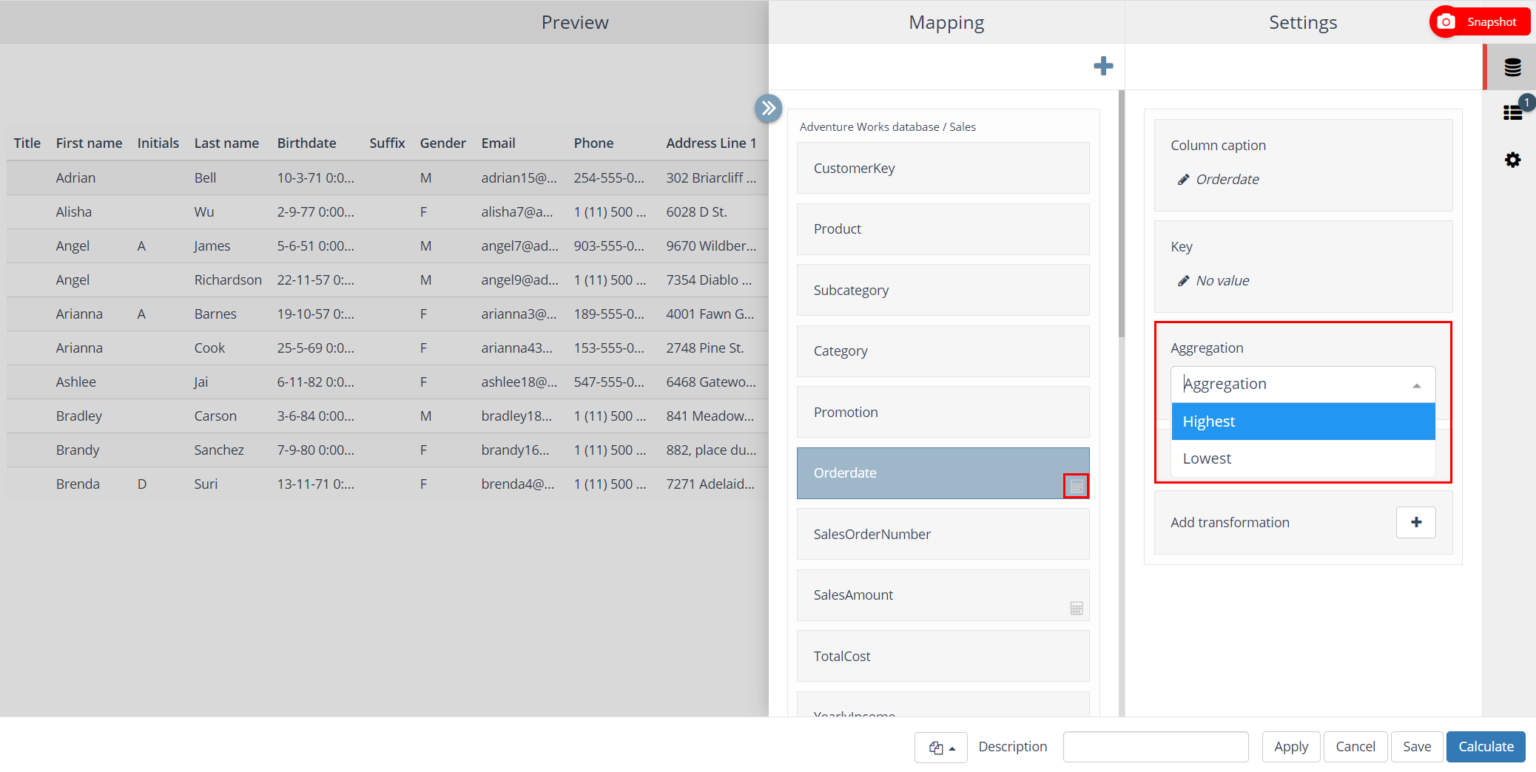The height and width of the screenshot is (772, 1536).
Task: Select the Subcategory mapping column
Action: coord(943,290)
